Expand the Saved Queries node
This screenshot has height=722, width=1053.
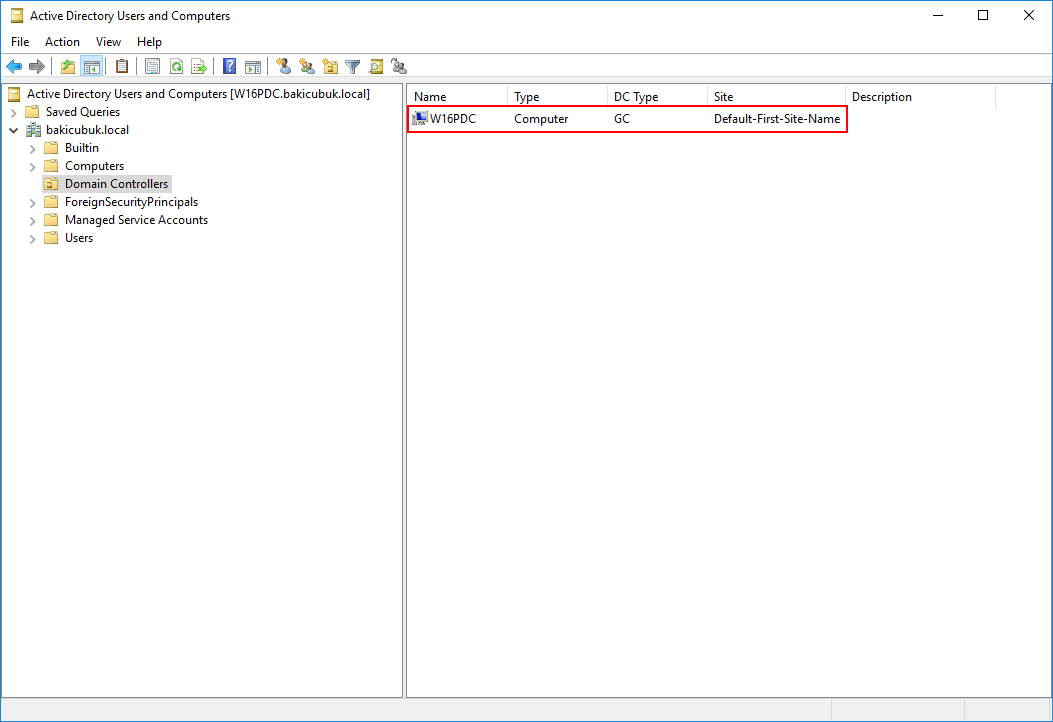(x=13, y=112)
